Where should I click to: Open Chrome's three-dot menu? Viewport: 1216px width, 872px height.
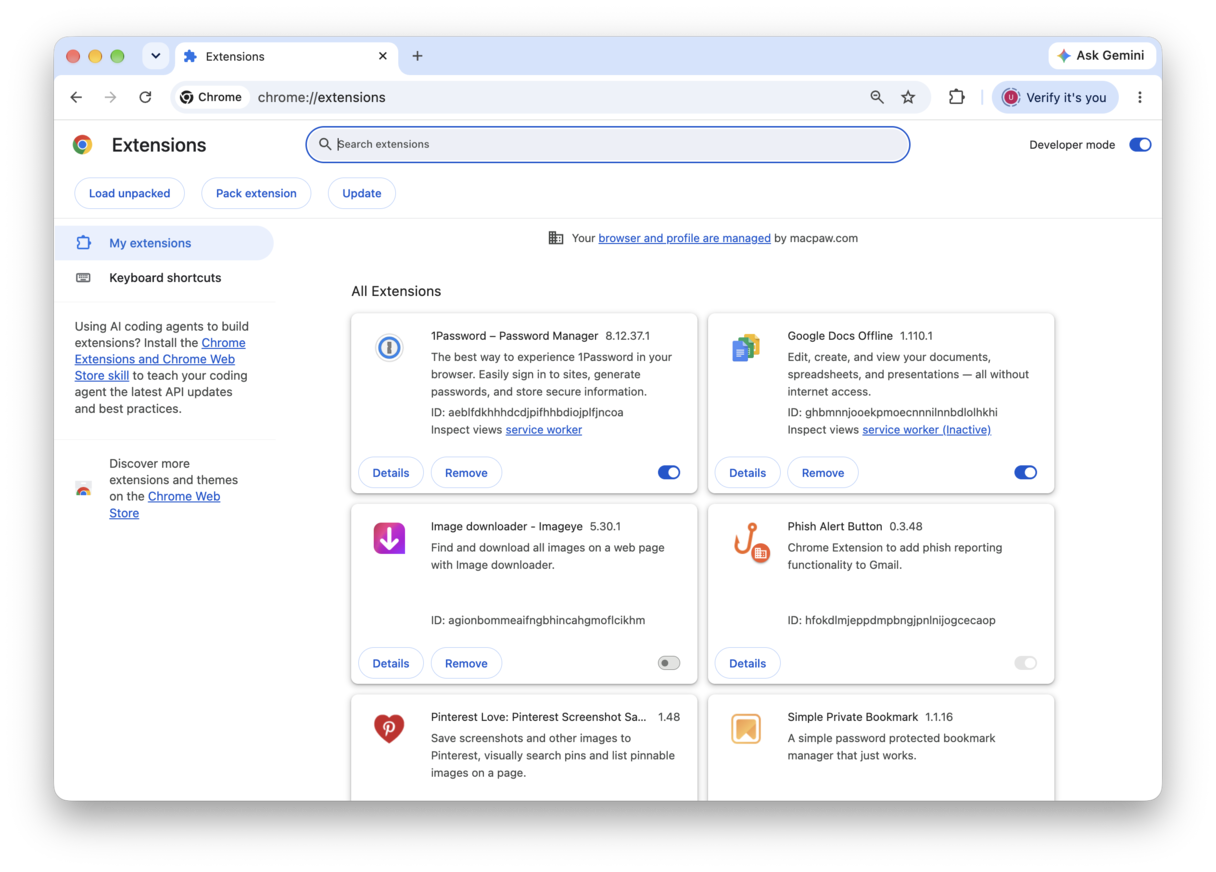pyautogui.click(x=1140, y=97)
